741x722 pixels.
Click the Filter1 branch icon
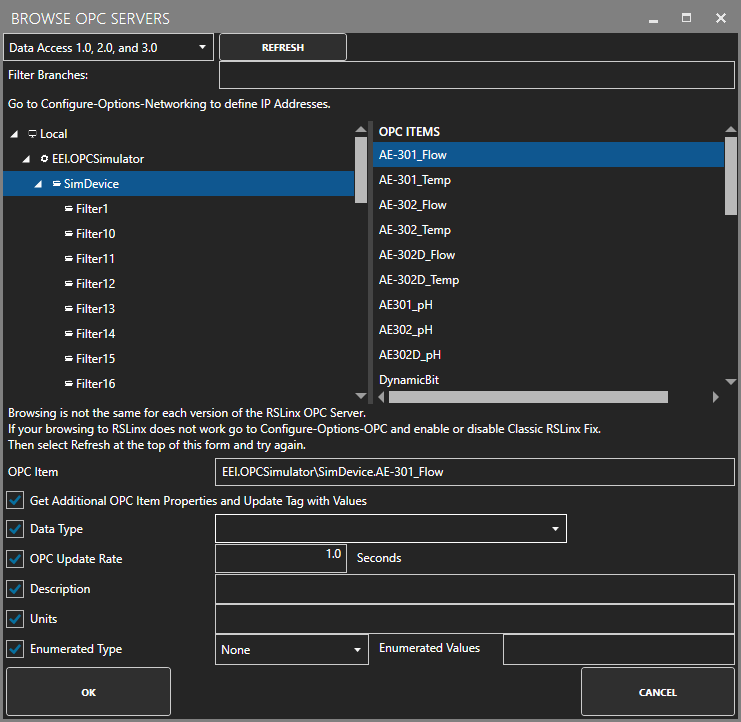(x=69, y=209)
